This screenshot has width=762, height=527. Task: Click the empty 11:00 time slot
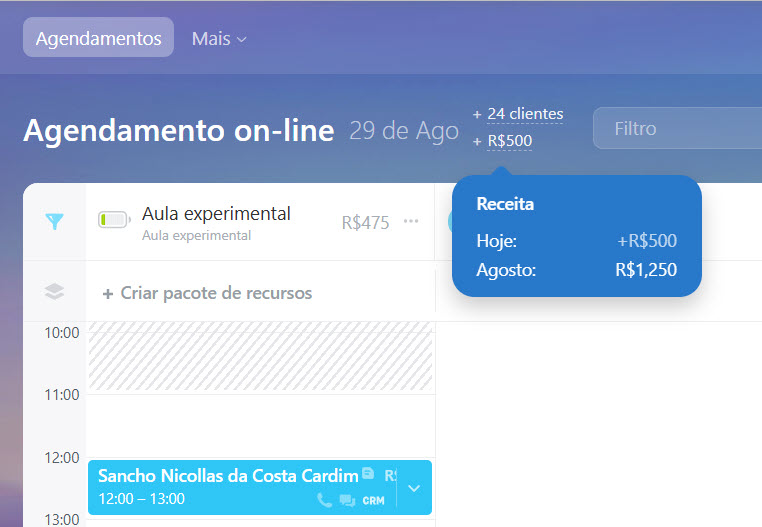click(x=260, y=425)
